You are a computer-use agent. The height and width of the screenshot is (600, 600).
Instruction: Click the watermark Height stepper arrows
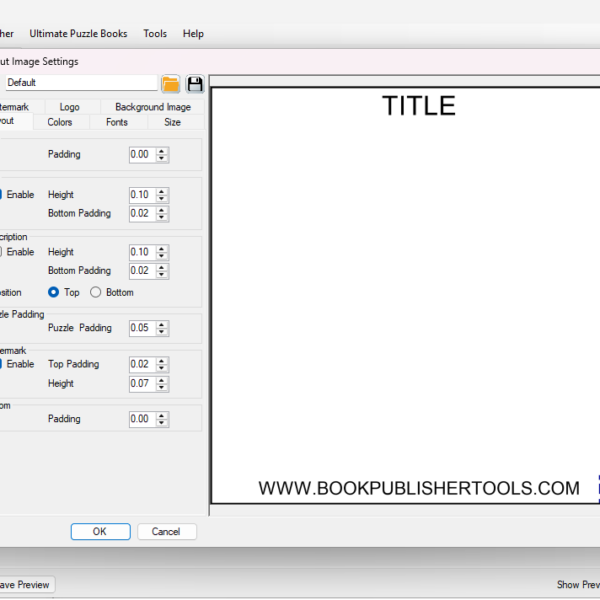(162, 383)
